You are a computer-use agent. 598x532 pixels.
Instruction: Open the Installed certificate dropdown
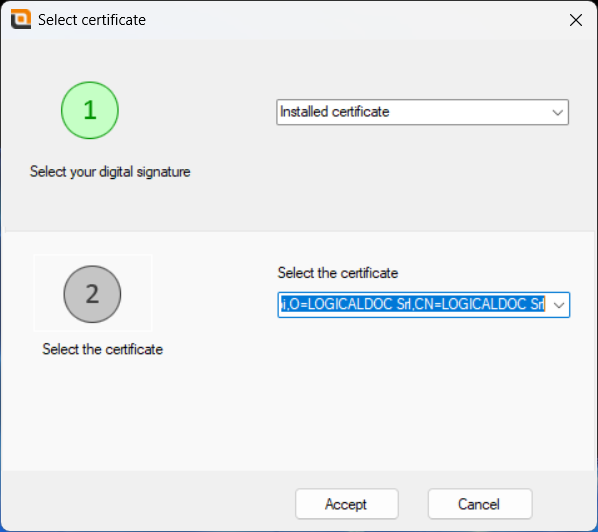pos(422,112)
